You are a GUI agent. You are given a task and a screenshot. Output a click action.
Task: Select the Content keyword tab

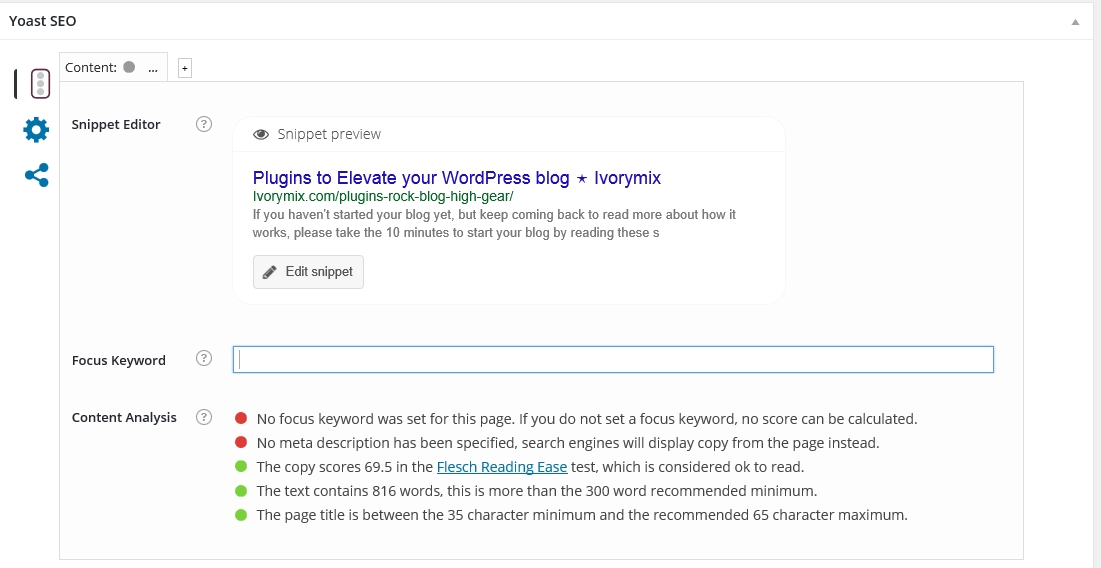click(113, 67)
